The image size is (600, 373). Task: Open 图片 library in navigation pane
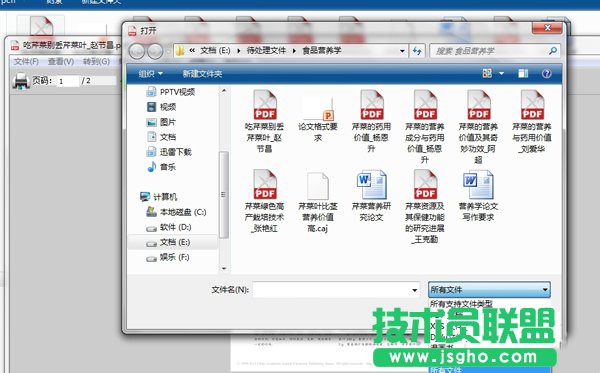161,122
